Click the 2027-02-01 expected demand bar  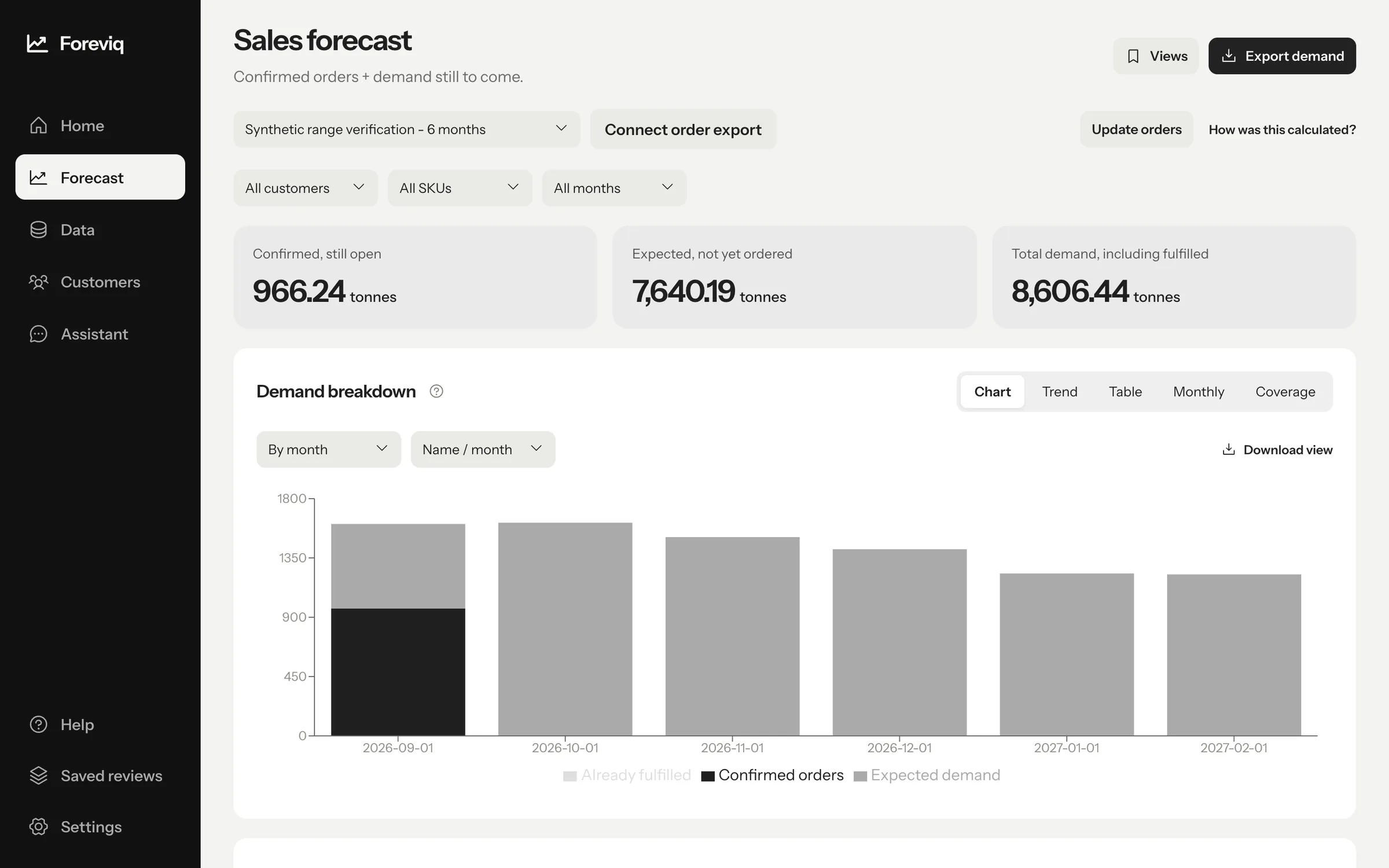point(1234,655)
